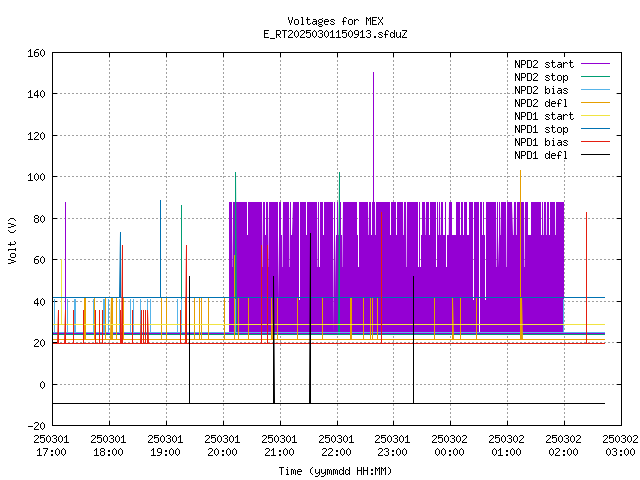Click the purple NPD2 start legend line sample

(x=596, y=64)
